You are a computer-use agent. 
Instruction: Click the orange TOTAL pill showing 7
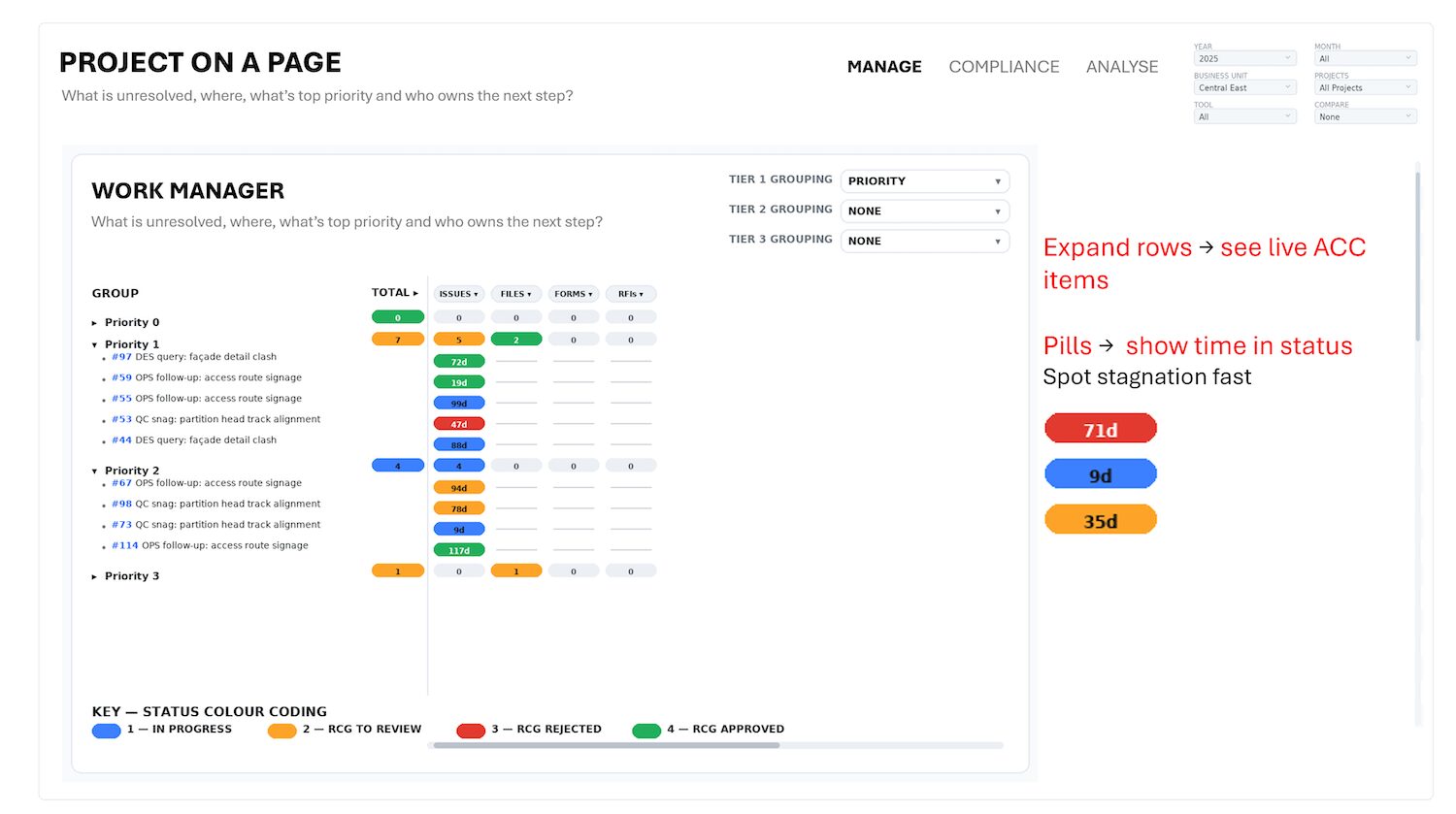[398, 339]
